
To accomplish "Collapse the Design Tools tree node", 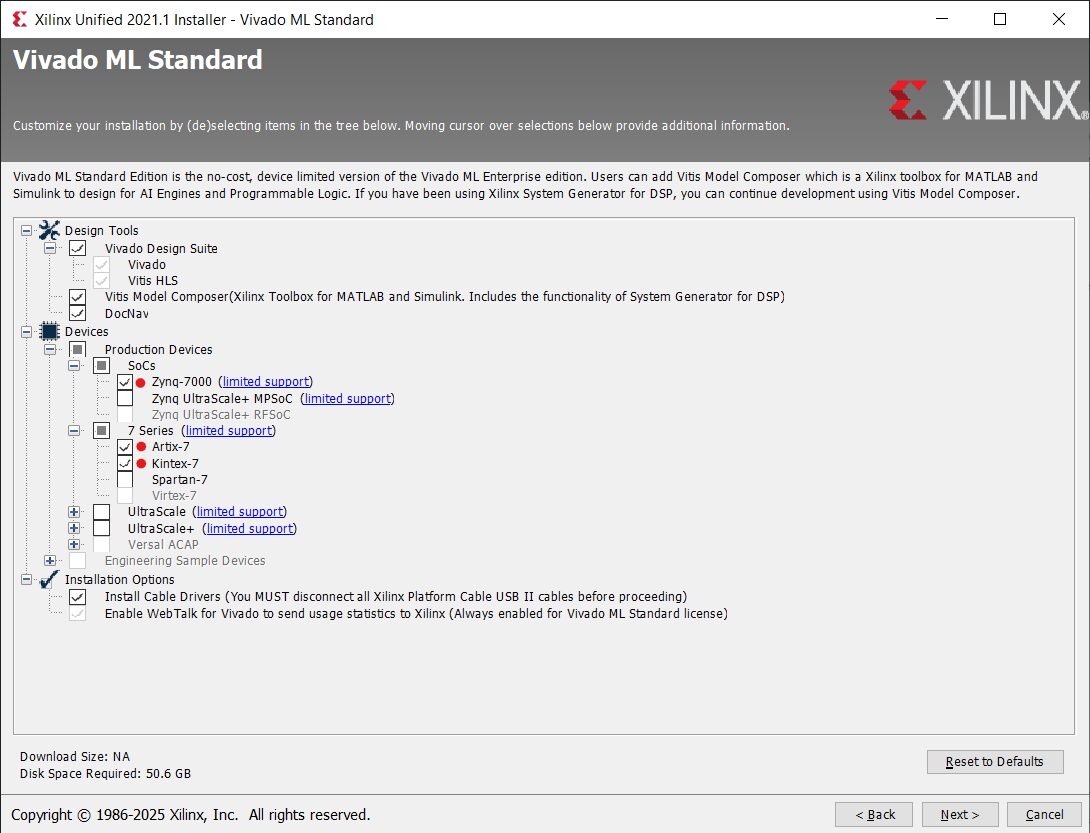I will tap(26, 230).
